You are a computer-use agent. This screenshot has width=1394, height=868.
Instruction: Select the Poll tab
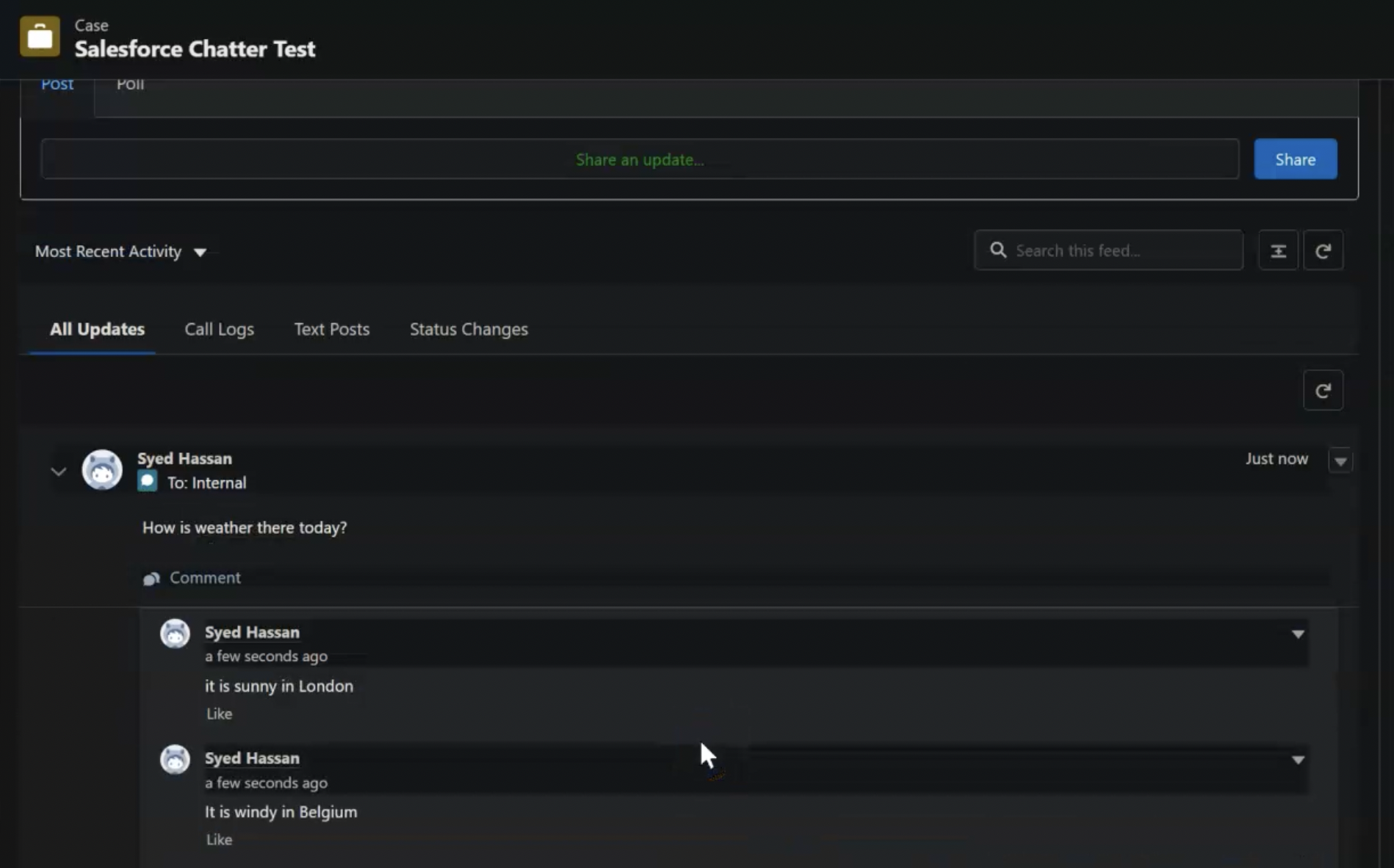(130, 84)
